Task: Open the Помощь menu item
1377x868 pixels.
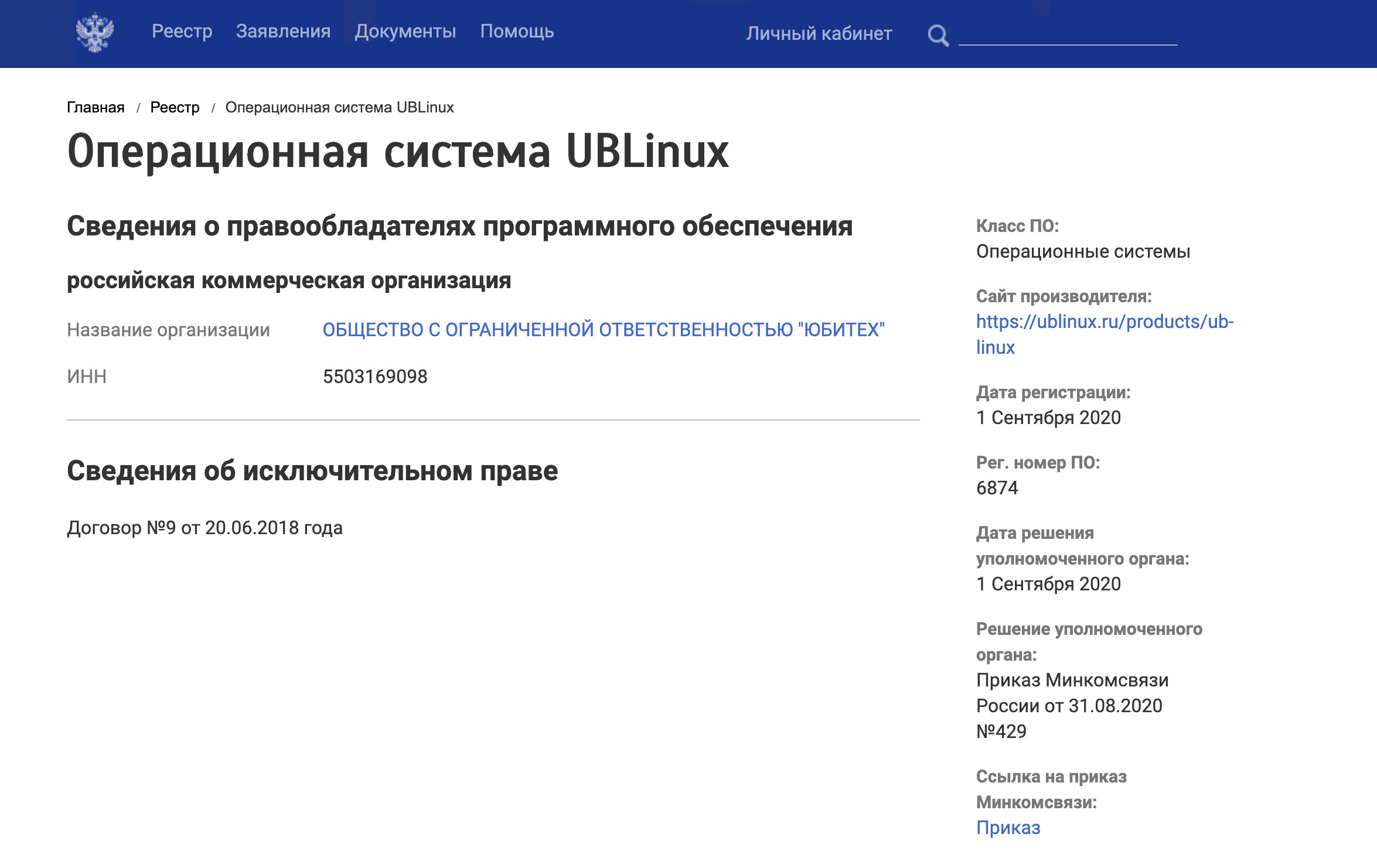Action: (x=517, y=31)
